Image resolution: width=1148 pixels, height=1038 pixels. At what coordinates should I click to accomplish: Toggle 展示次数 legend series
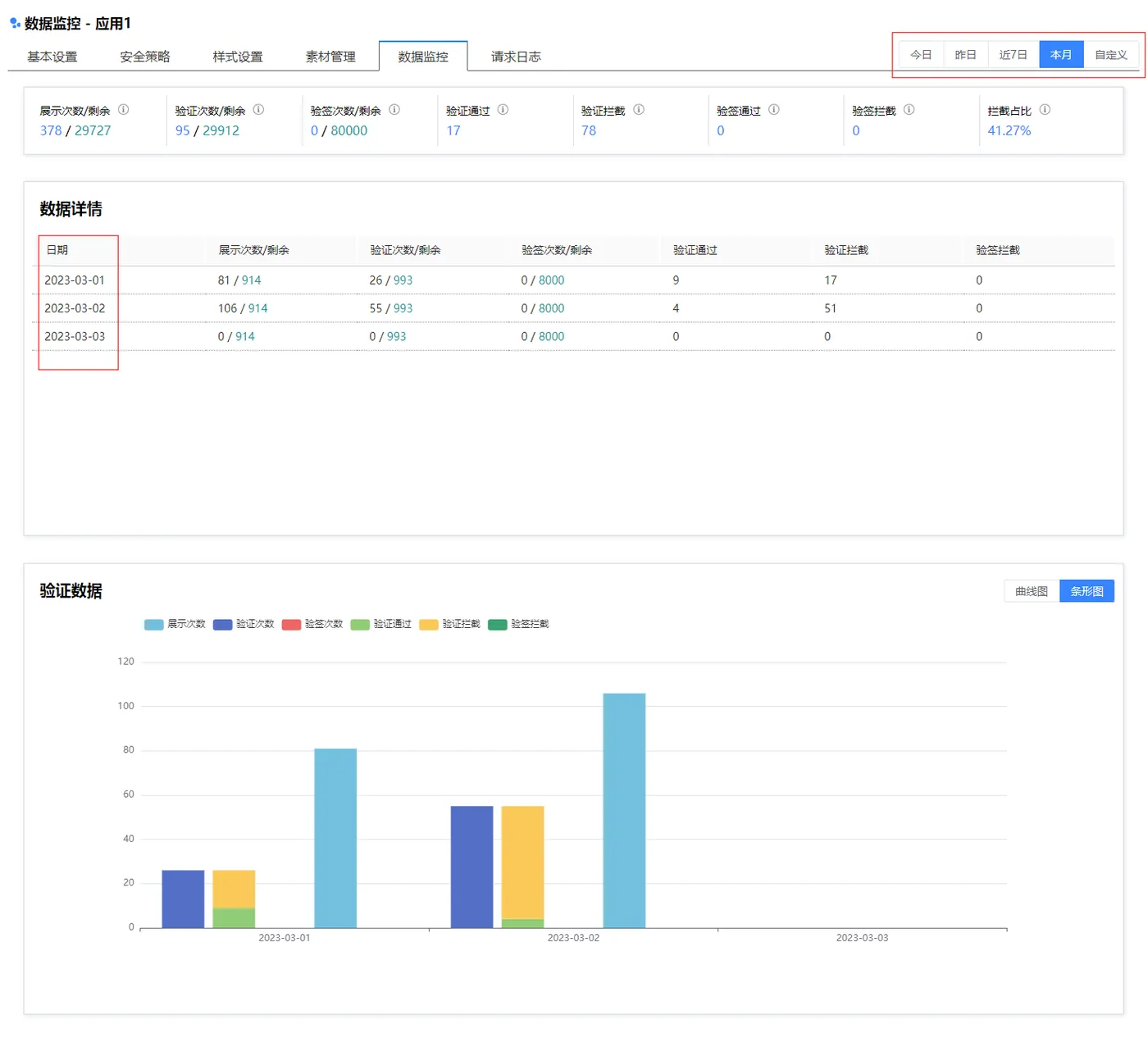175,624
